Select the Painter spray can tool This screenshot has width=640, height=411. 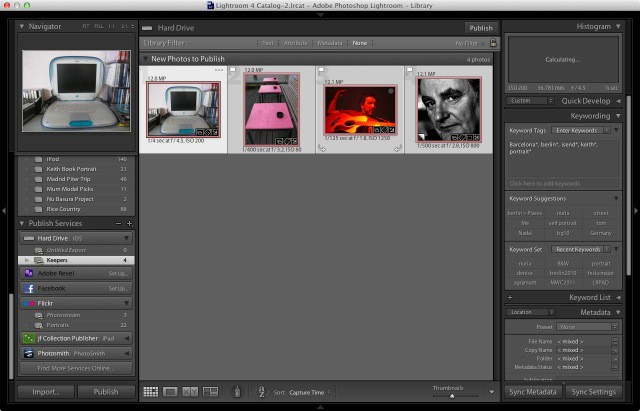[x=237, y=391]
